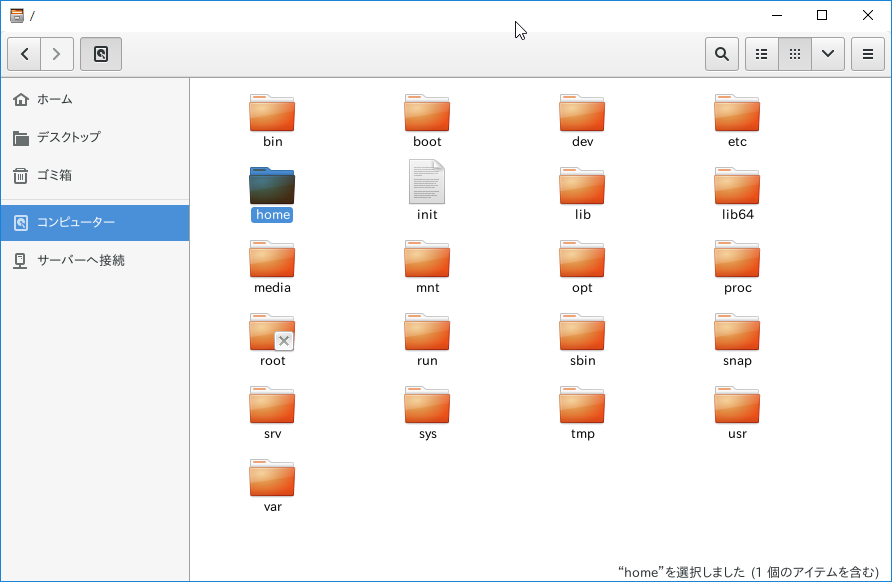This screenshot has height=582, width=892.
Task: Click the highlighted "home" name label
Action: 272,214
